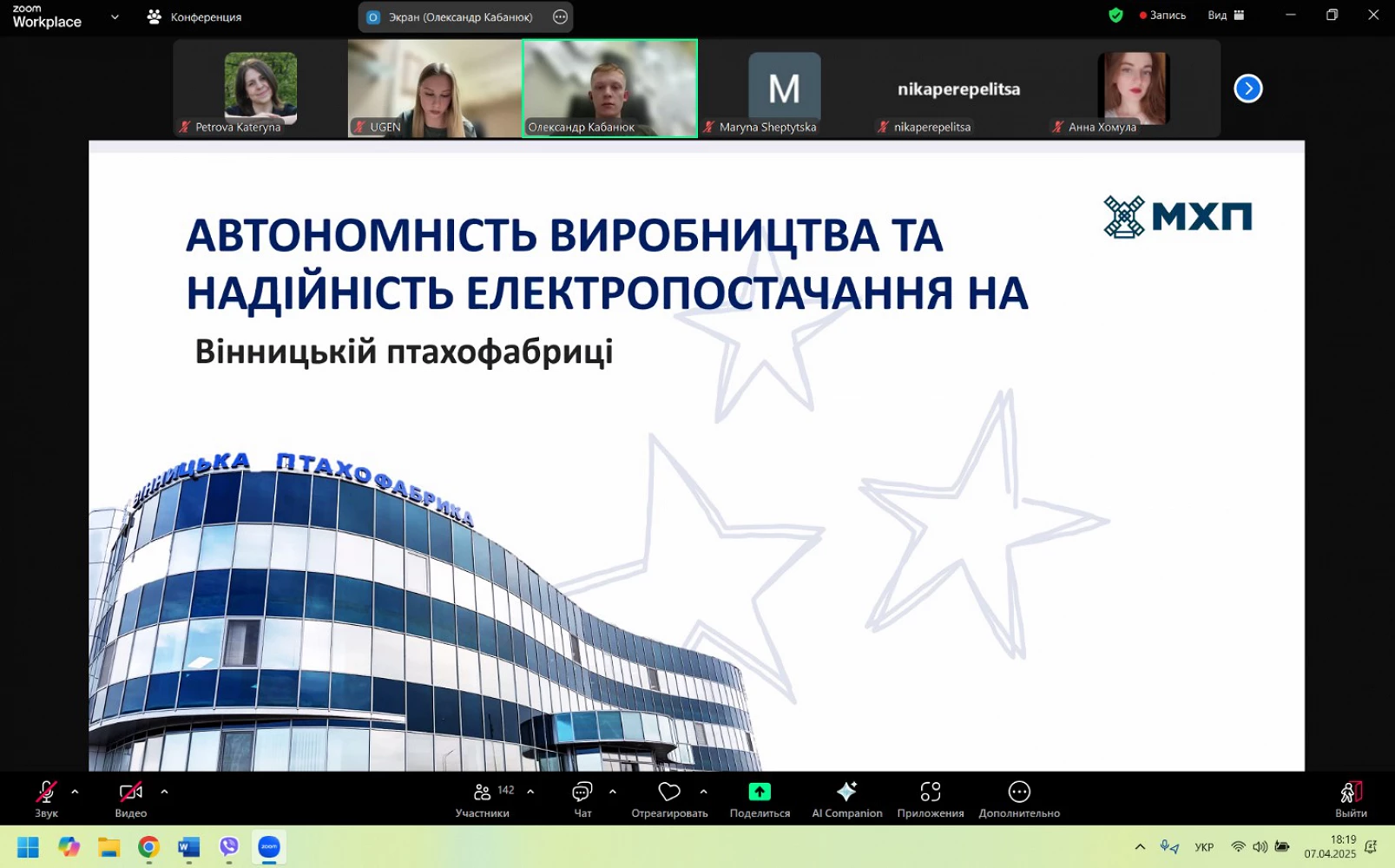Expand chat options arrow beside Чат
The width and height of the screenshot is (1395, 868).
click(x=613, y=792)
